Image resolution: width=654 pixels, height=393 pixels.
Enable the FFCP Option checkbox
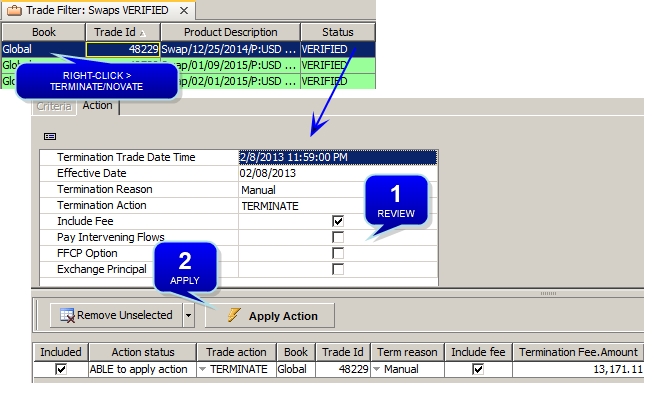[x=338, y=253]
